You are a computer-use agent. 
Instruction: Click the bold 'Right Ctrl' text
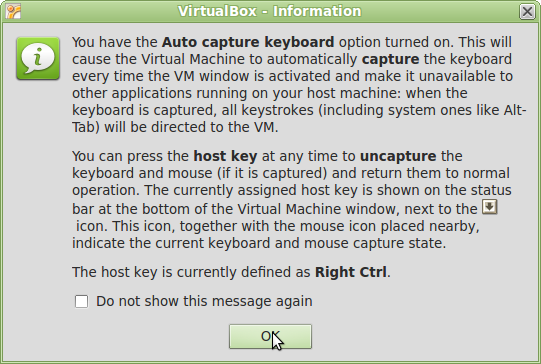(x=351, y=272)
